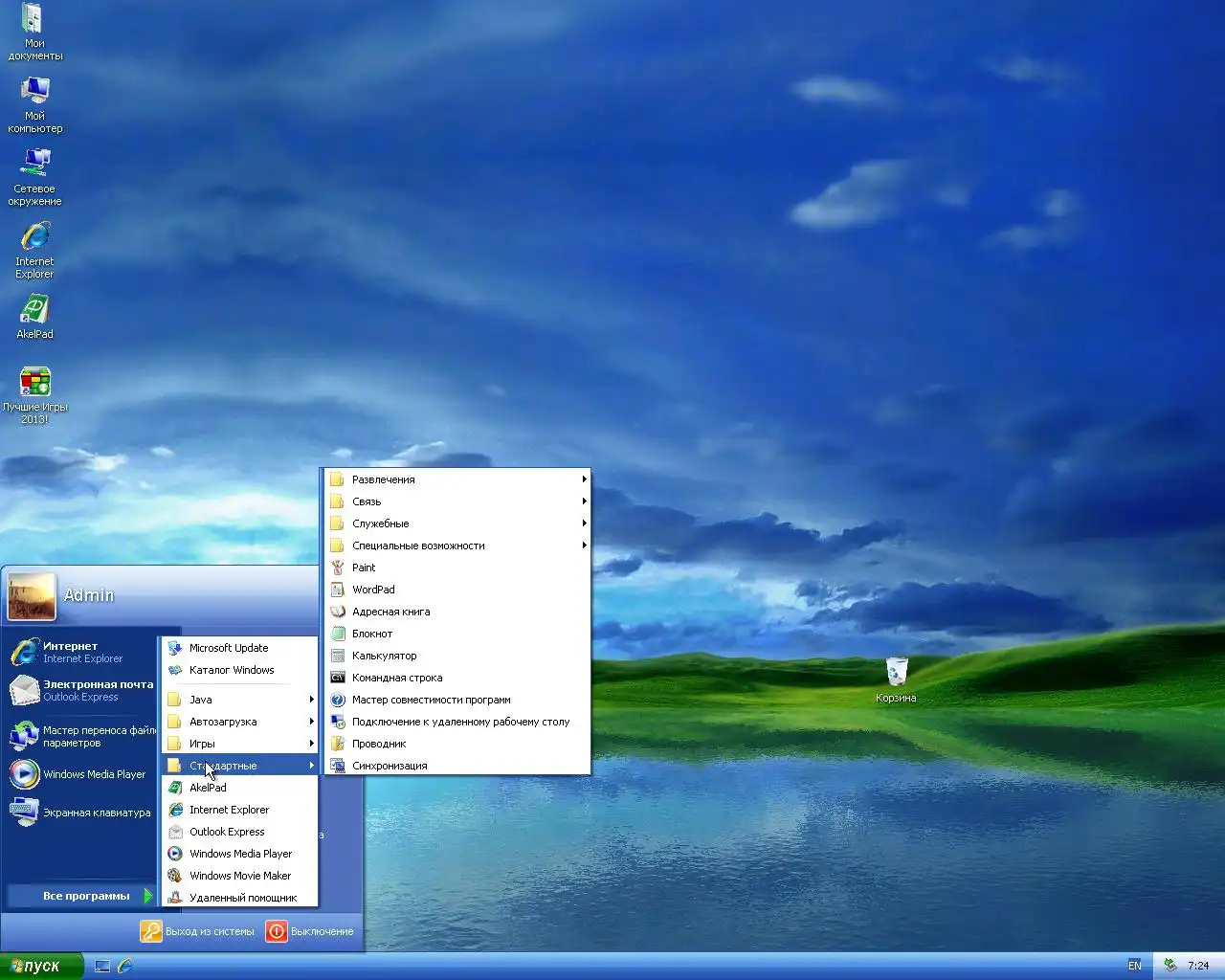The width and height of the screenshot is (1225, 980).
Task: Click the Admin user picture
Action: click(x=32, y=596)
